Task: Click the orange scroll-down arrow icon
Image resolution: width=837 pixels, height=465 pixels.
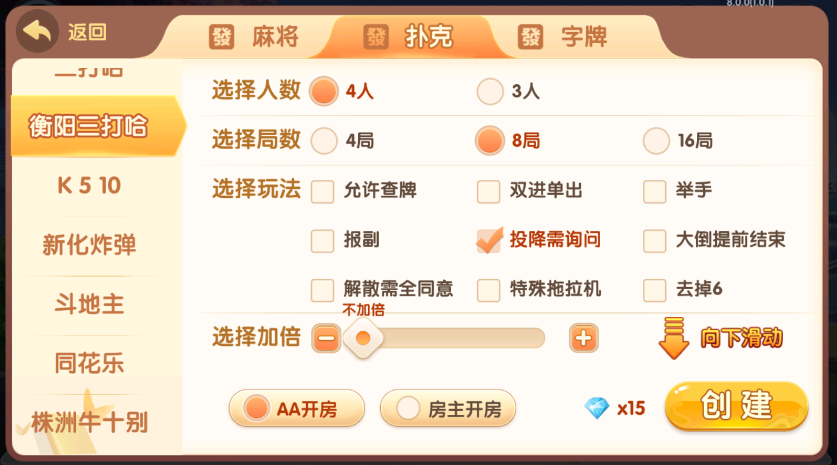Action: point(674,338)
